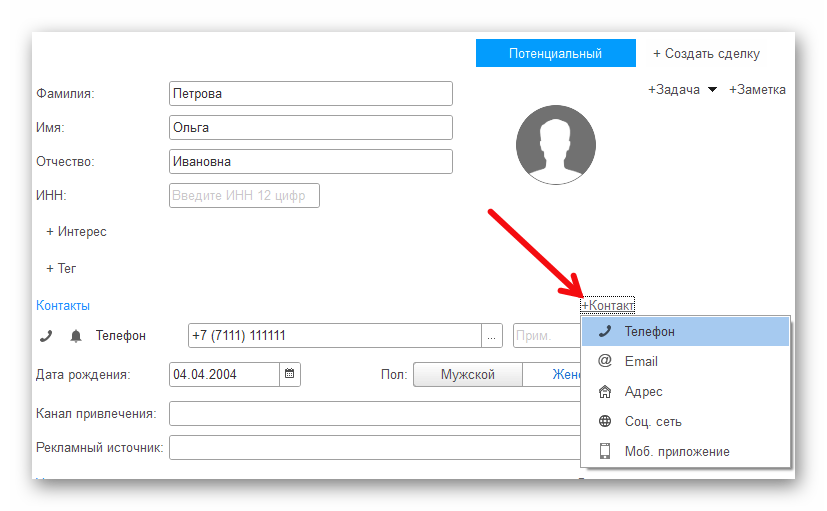Add a note with +Заметка
Image resolution: width=827 pixels, height=511 pixels.
tap(757, 90)
